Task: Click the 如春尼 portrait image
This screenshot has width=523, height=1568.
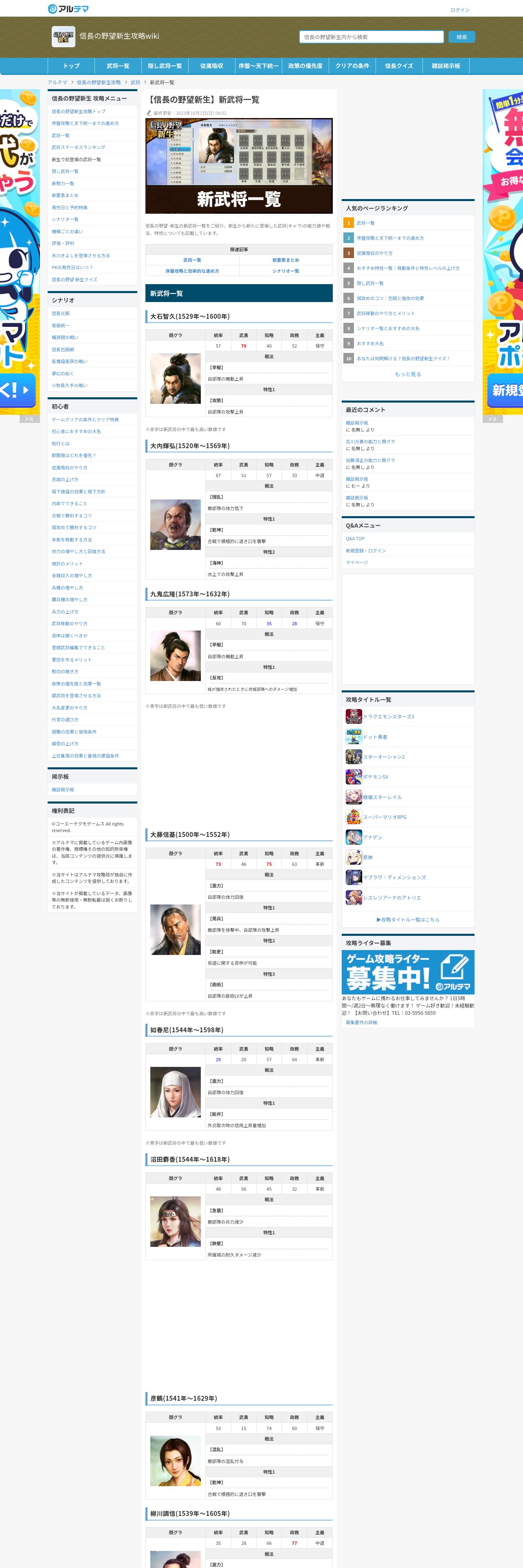Action: [175, 1092]
